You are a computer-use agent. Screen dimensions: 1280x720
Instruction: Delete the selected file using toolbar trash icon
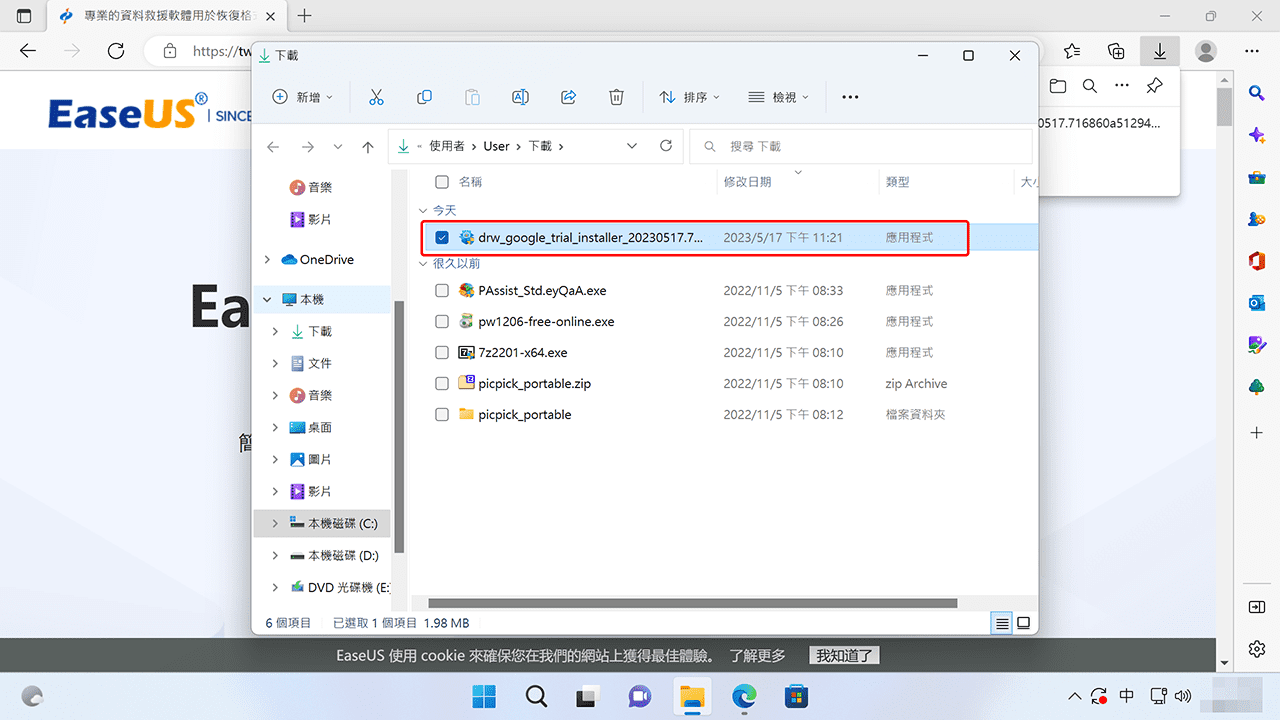(616, 96)
